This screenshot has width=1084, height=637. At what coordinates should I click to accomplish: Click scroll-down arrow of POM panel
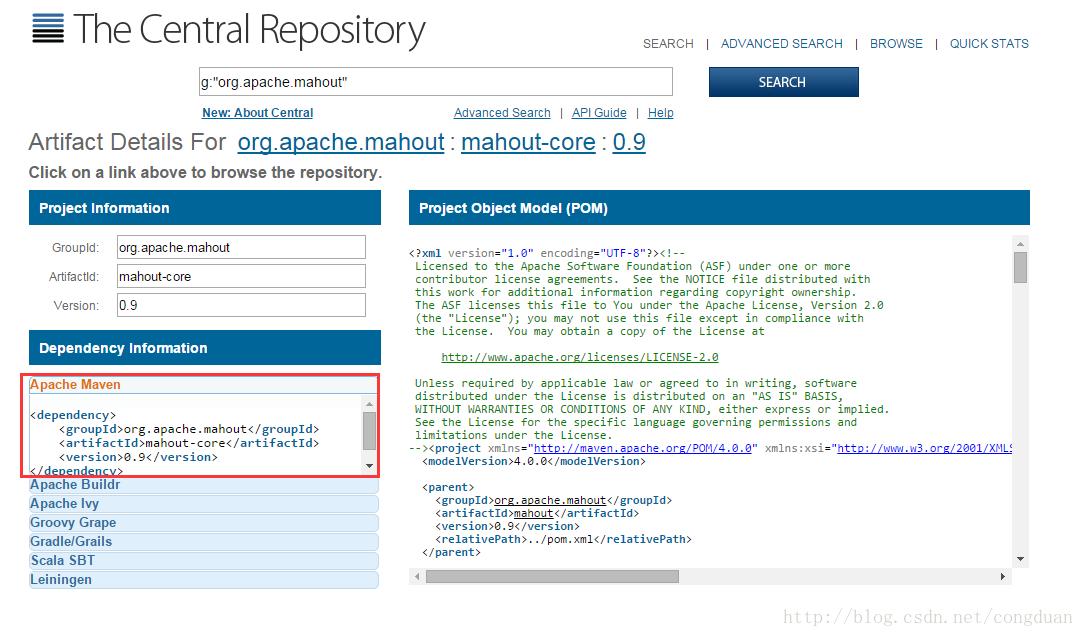(1020, 559)
